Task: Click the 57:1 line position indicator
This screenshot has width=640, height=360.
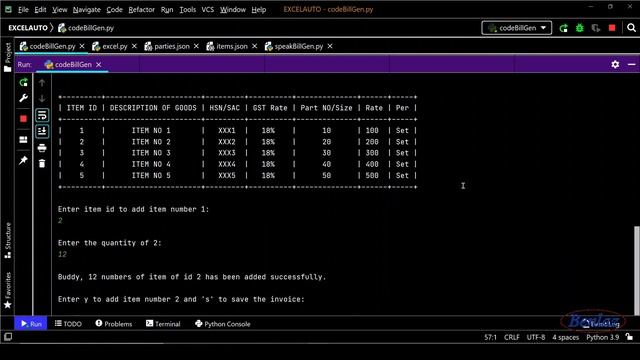Action: click(490, 337)
